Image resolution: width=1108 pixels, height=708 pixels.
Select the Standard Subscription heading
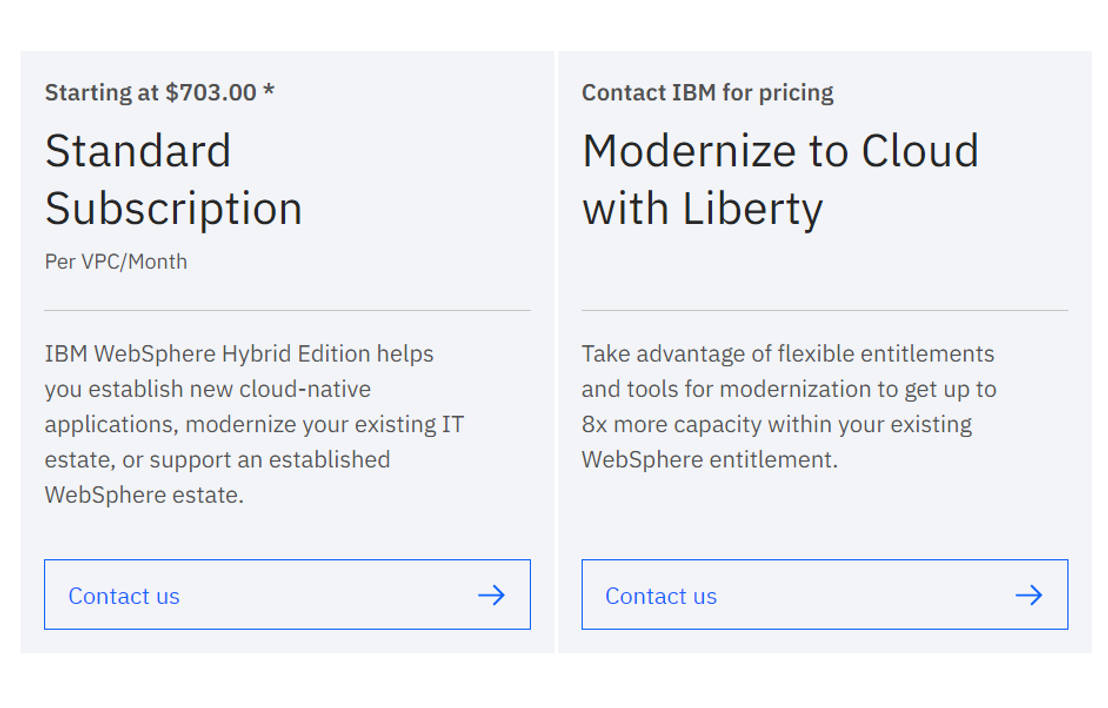(x=173, y=180)
